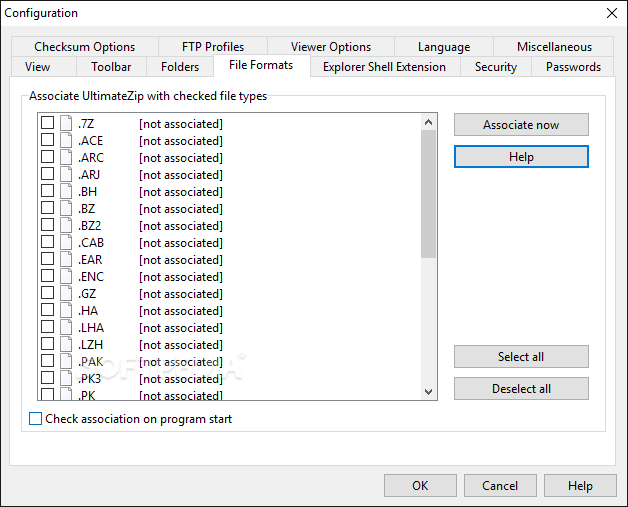Go to the Security tab
The height and width of the screenshot is (507, 628).
[496, 66]
